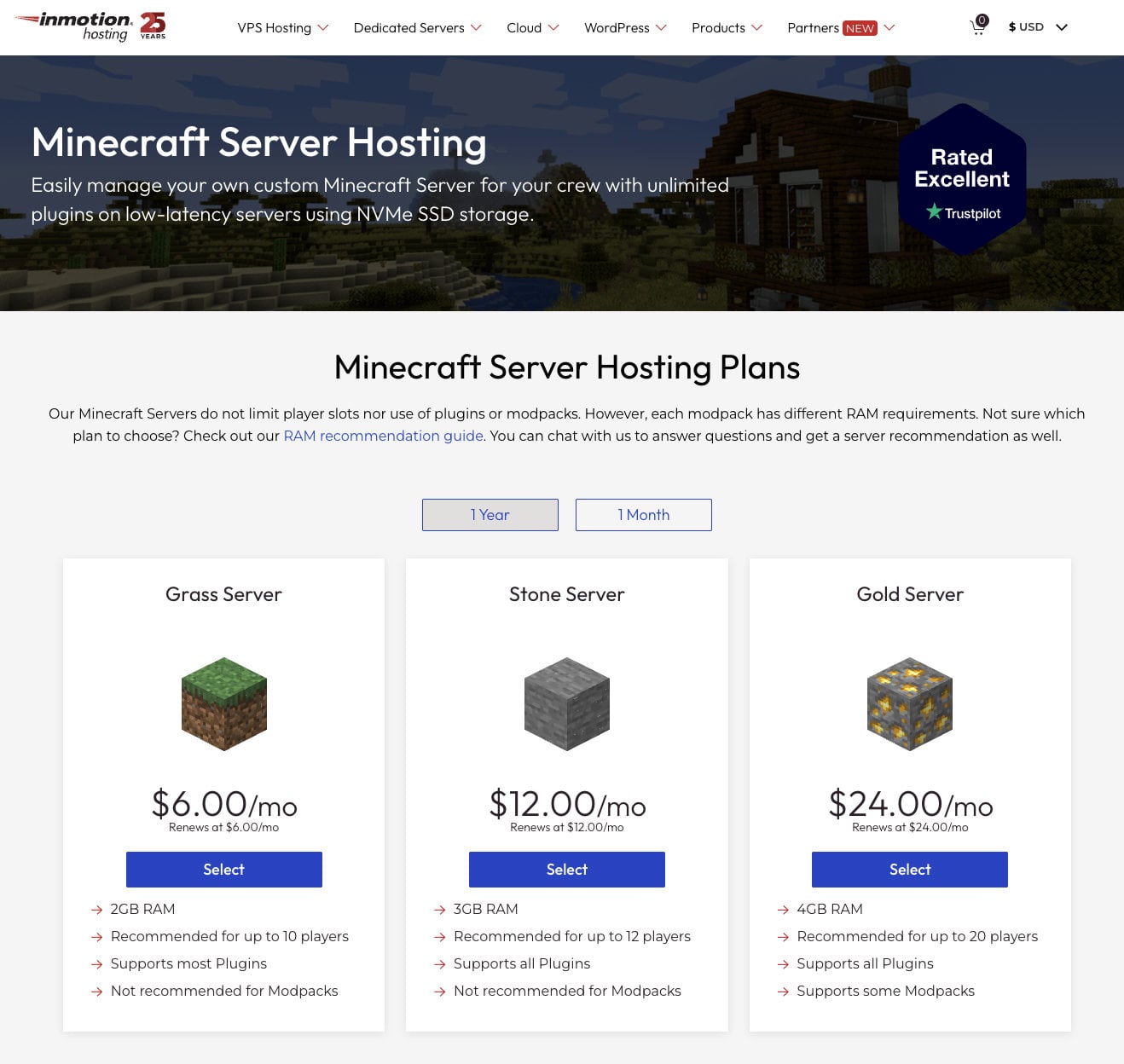Select the Grass Server plan
Viewport: 1124px width, 1064px height.
coord(224,870)
